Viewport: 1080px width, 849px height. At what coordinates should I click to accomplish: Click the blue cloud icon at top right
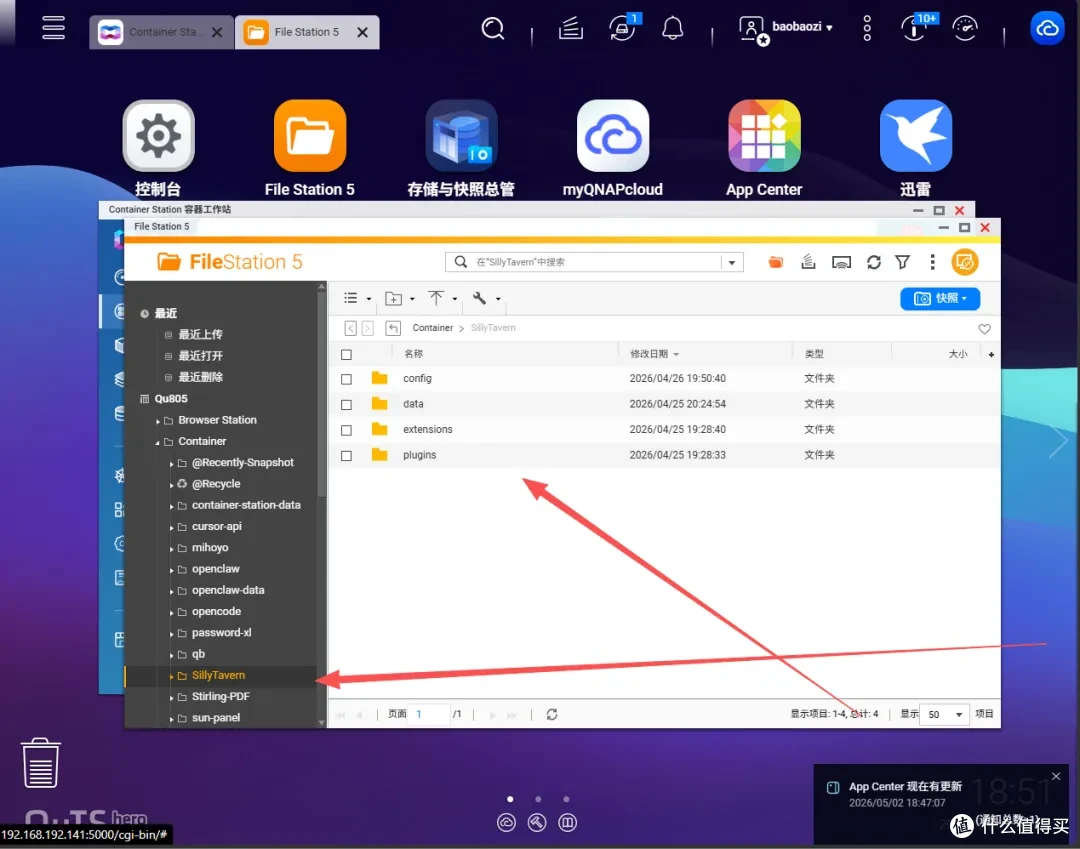click(x=1047, y=29)
